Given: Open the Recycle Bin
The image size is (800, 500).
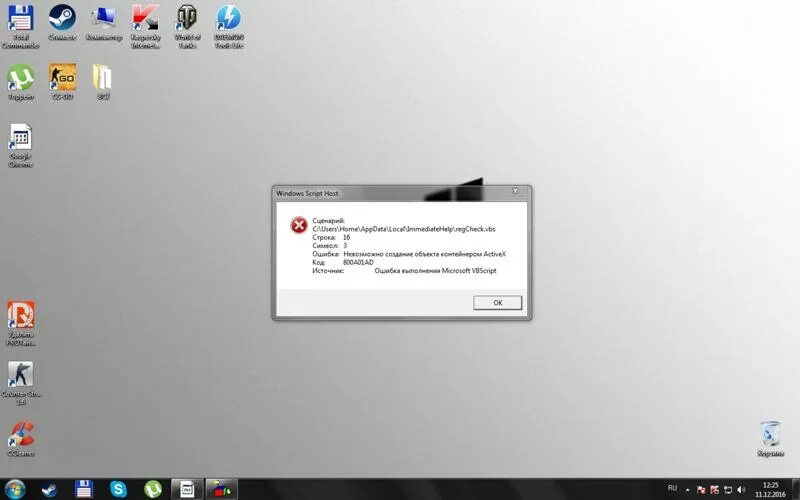Looking at the screenshot, I should coord(770,438).
